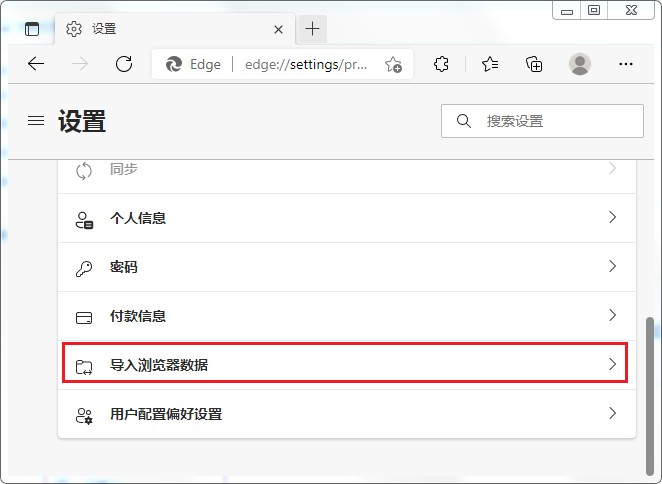Close the 设置 tab
Image resolution: width=662 pixels, height=484 pixels.
point(278,29)
